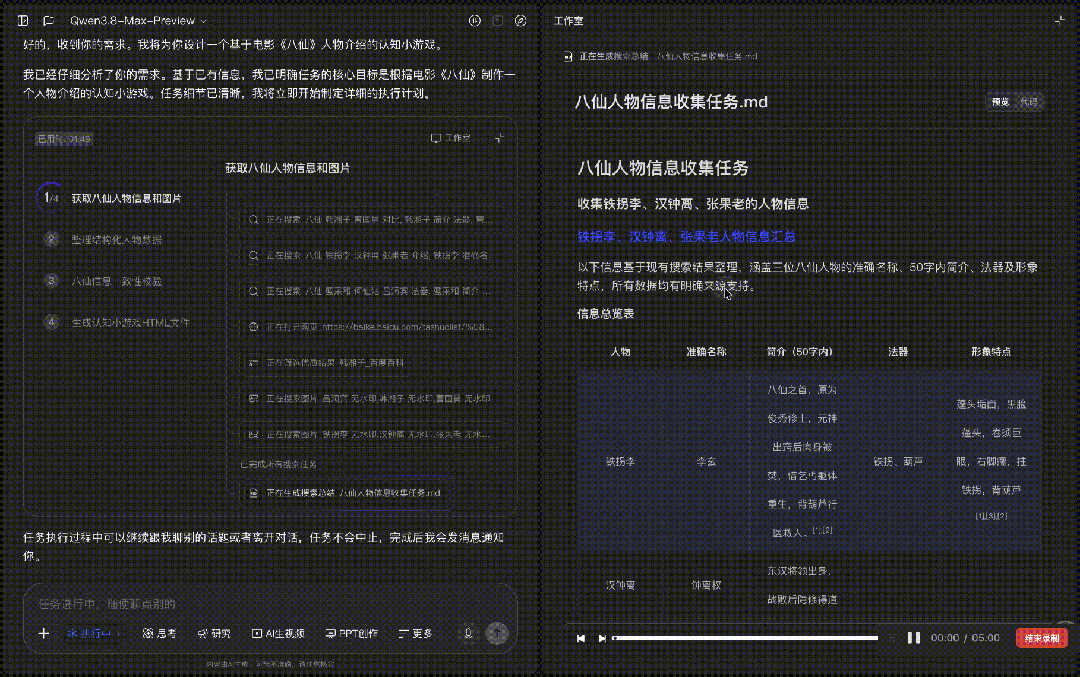Toggle the 思考 thinking mode
This screenshot has width=1080, height=677.
[159, 633]
